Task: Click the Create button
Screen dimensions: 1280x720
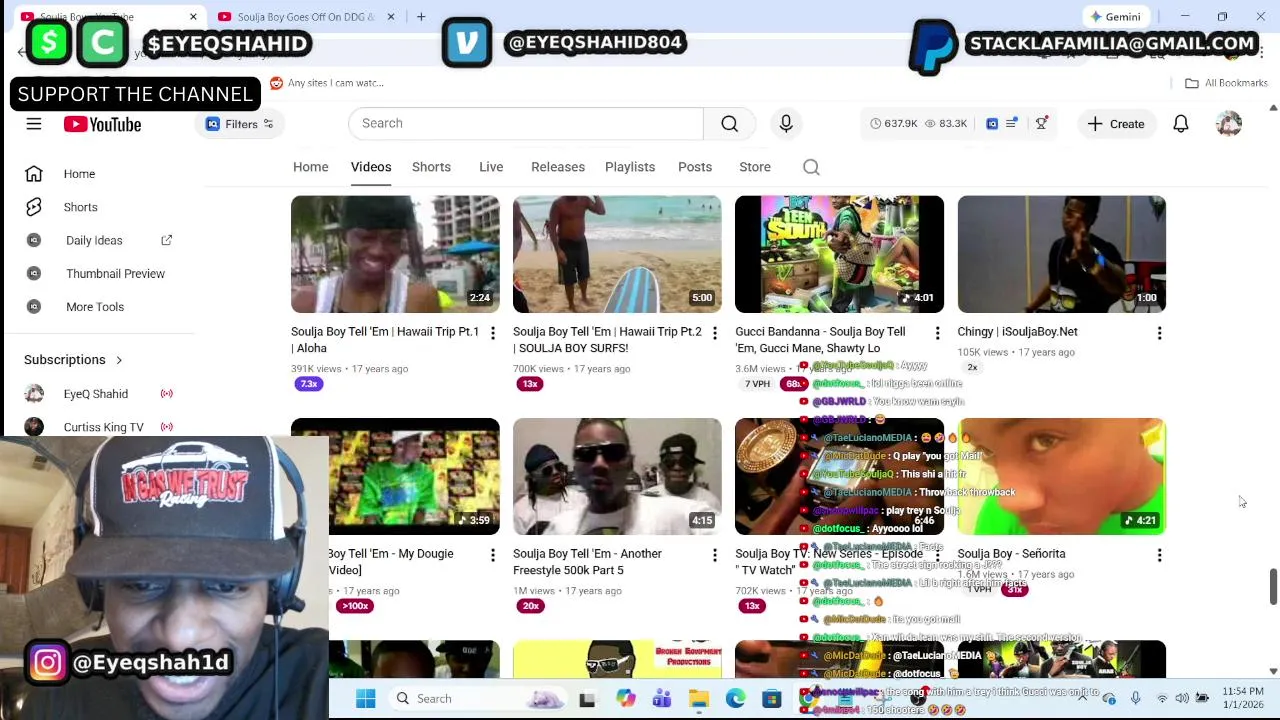Action: click(x=1116, y=124)
